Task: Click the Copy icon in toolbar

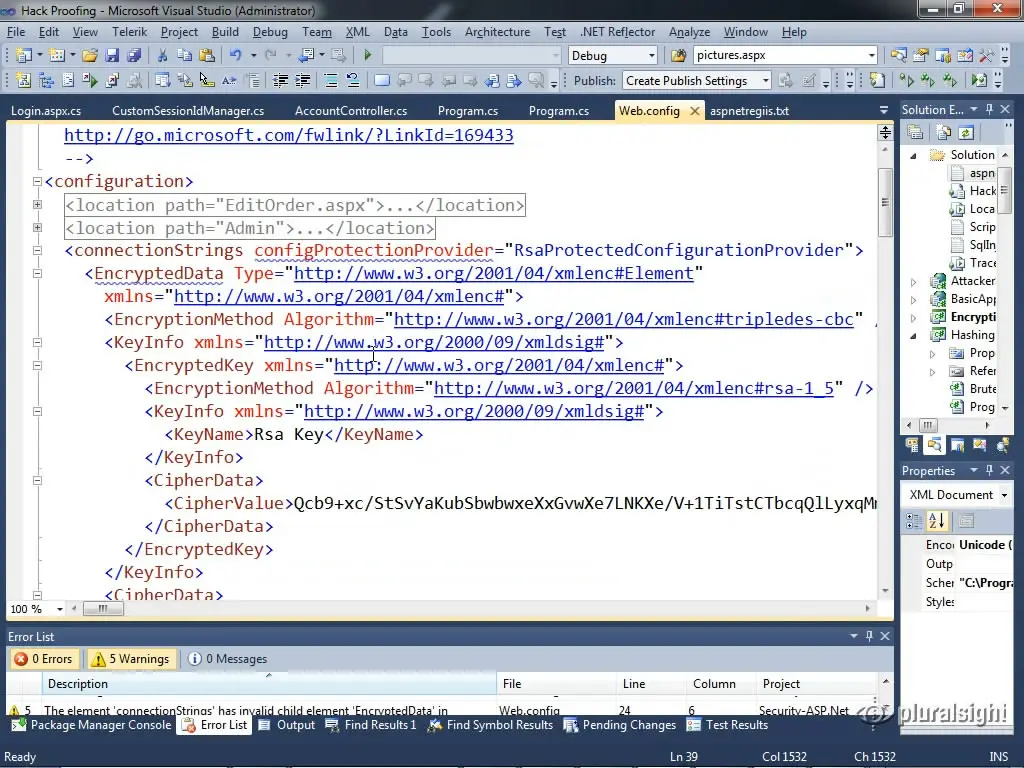Action: 185,56
